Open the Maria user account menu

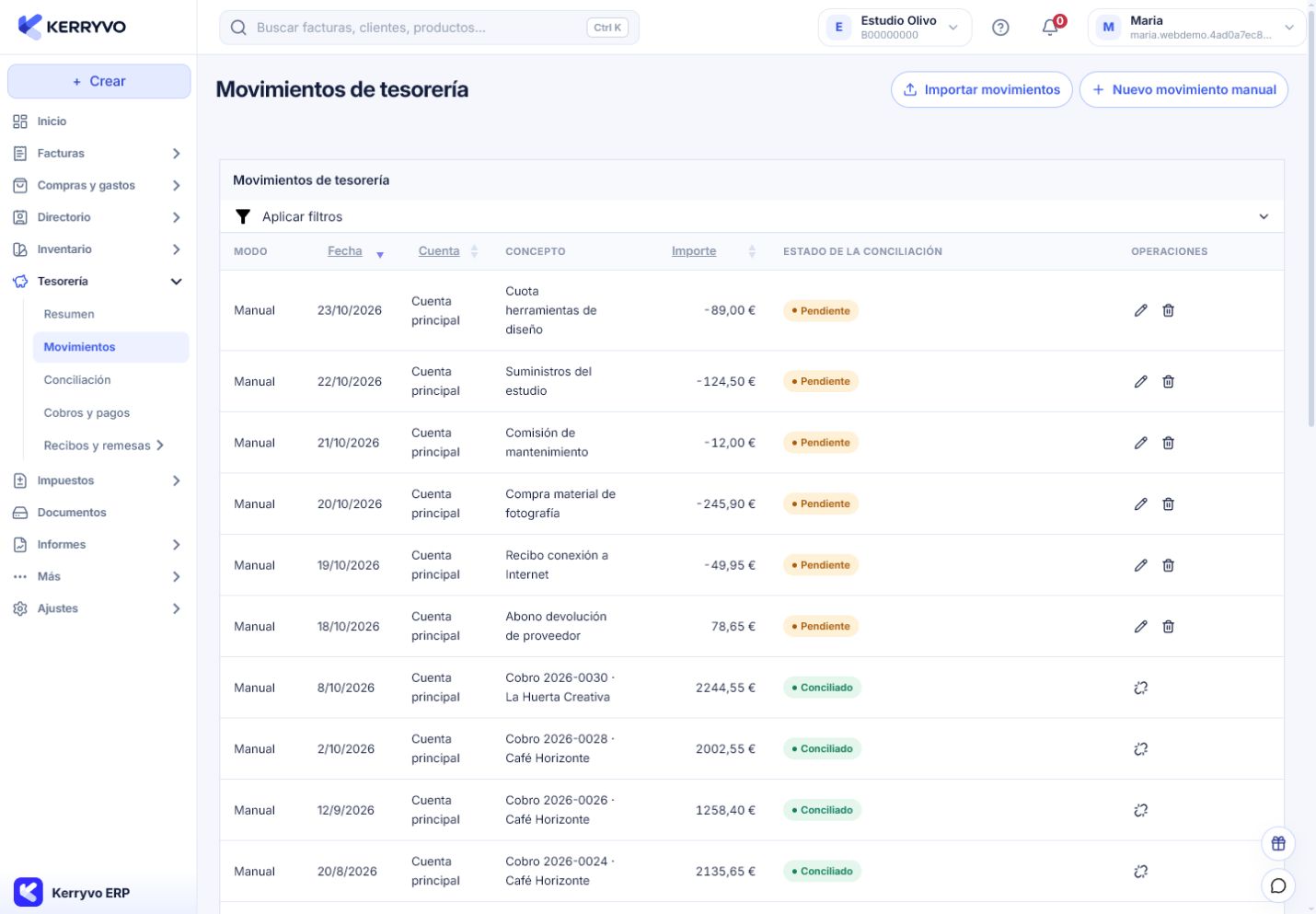(x=1197, y=28)
